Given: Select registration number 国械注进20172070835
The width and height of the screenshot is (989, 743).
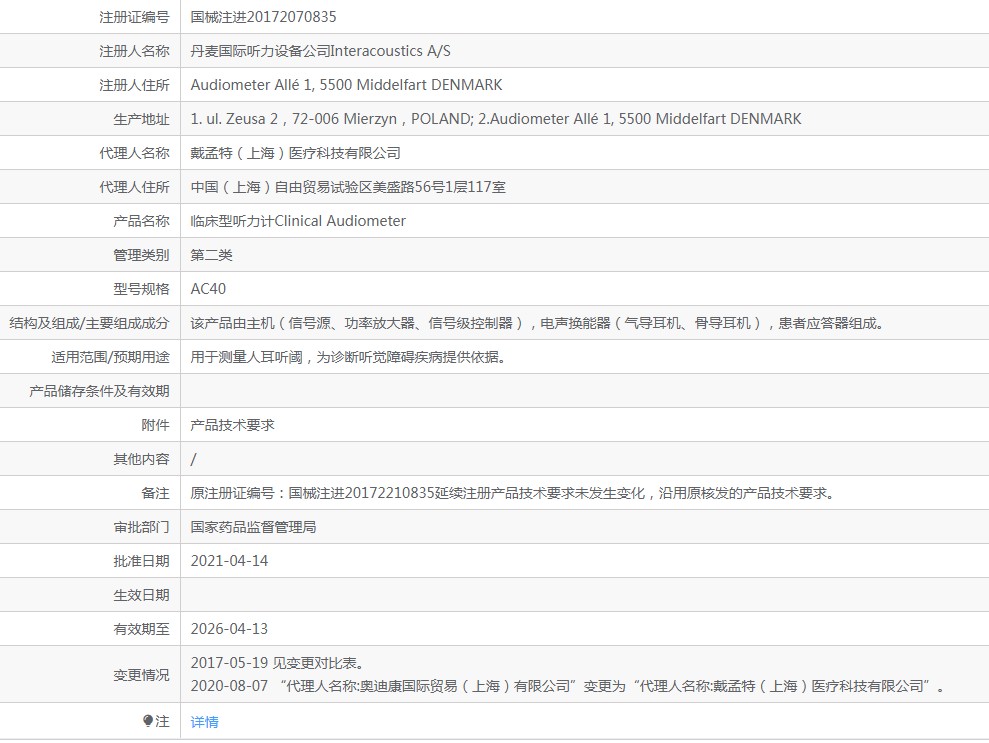Looking at the screenshot, I should point(264,17).
